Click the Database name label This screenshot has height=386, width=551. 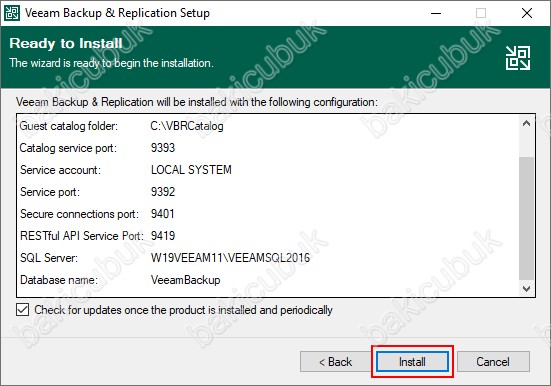pos(59,280)
